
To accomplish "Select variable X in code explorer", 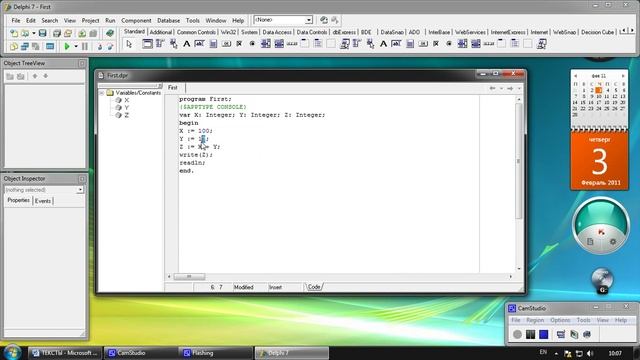I will coord(127,100).
